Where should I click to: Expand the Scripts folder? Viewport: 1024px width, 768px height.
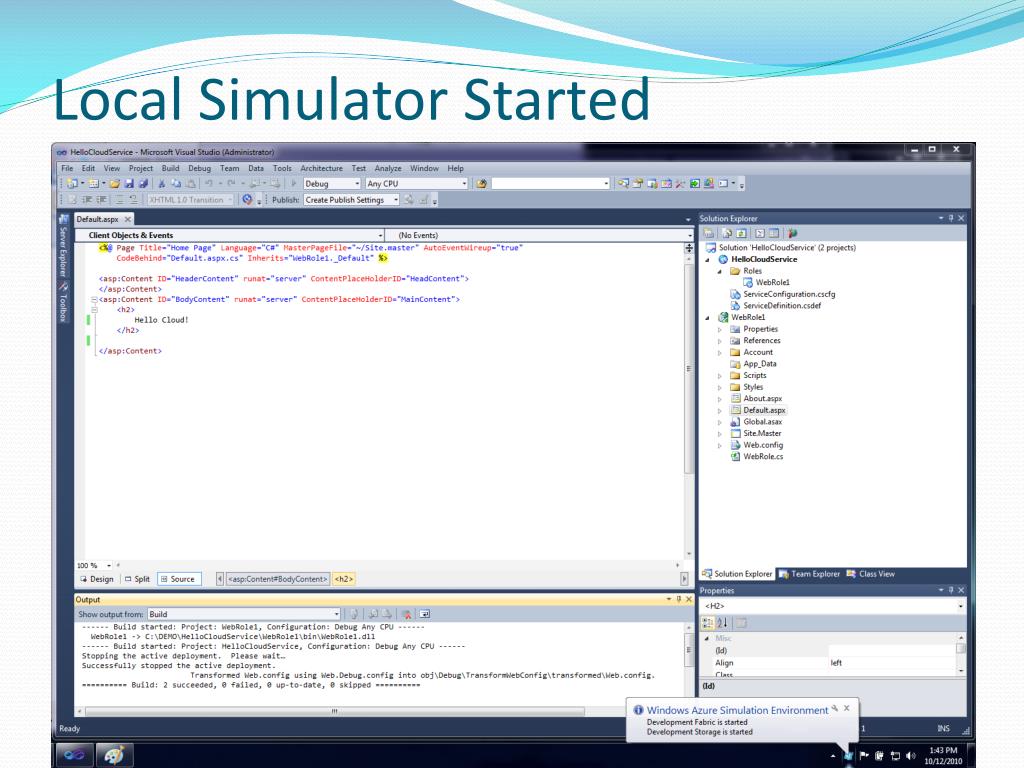[720, 376]
